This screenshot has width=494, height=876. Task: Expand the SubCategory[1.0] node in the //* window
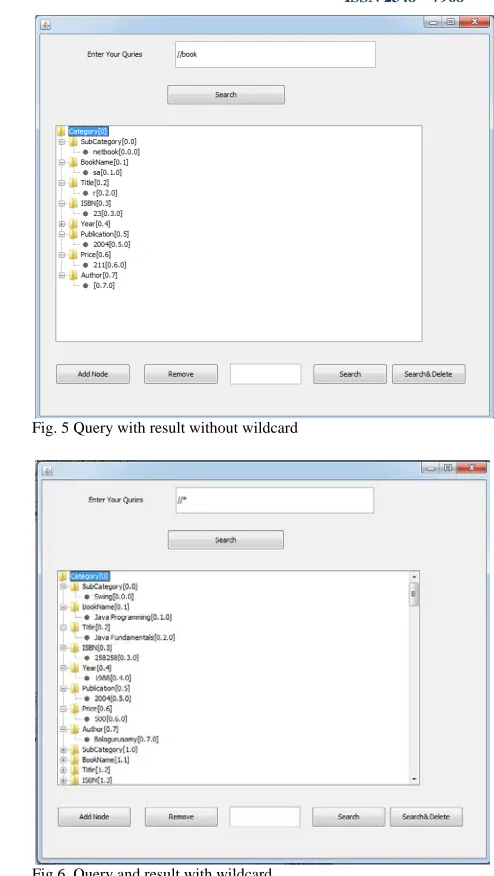(x=64, y=749)
